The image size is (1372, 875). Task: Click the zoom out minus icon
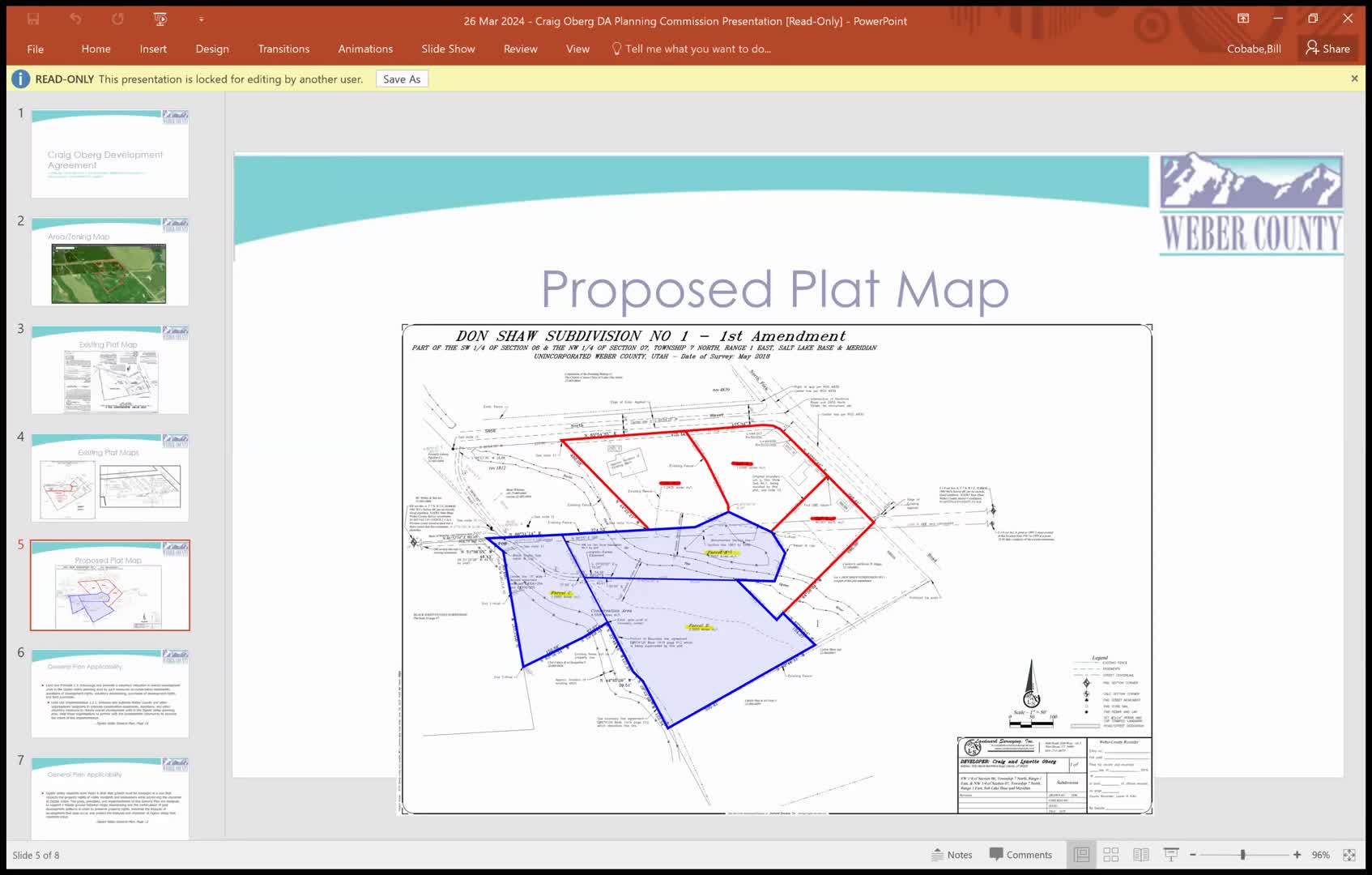1193,855
